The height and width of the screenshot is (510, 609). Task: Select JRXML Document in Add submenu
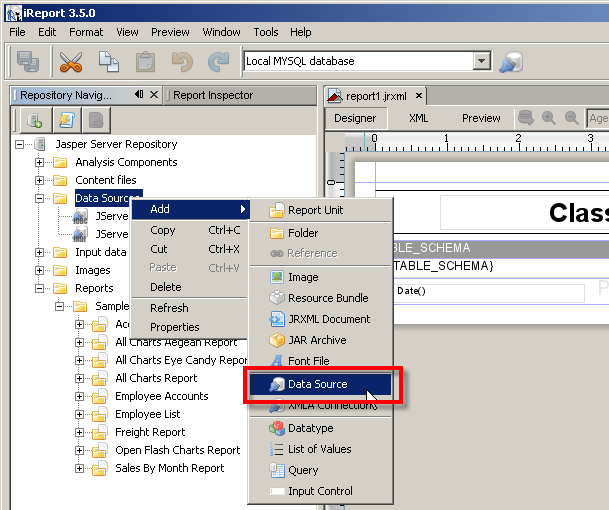(x=320, y=319)
